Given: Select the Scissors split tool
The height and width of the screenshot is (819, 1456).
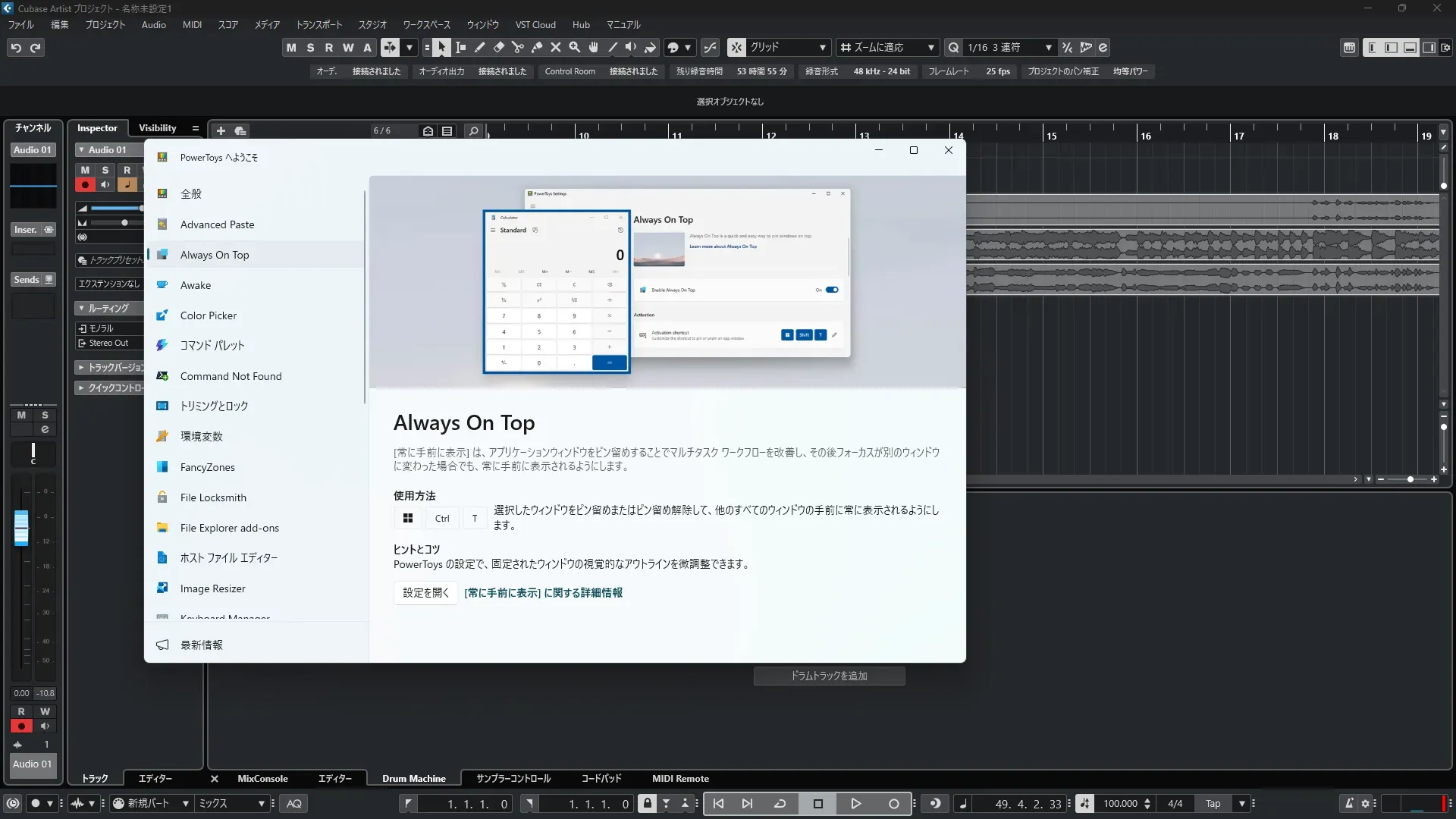Looking at the screenshot, I should (x=518, y=48).
